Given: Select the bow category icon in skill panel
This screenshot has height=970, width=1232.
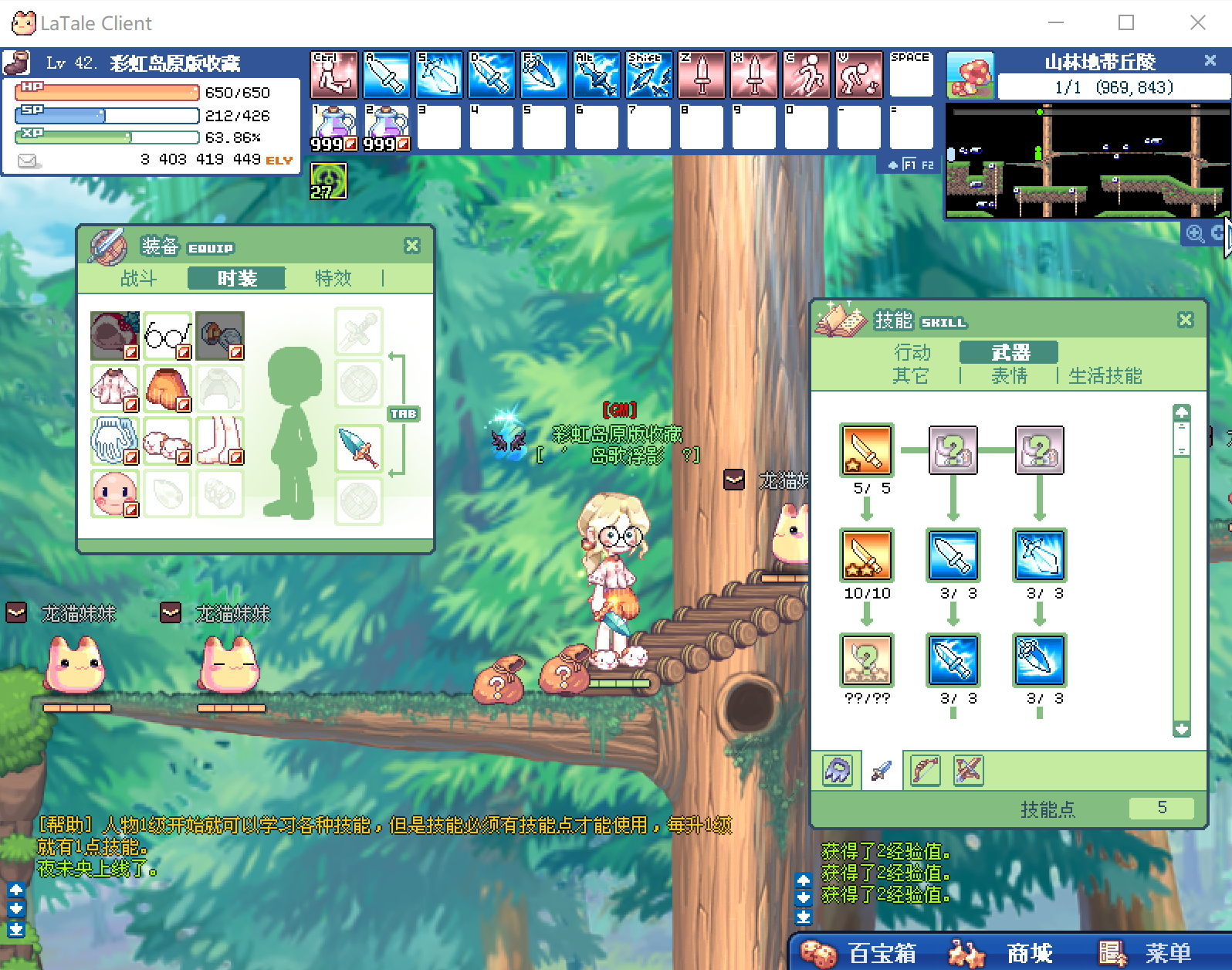Looking at the screenshot, I should point(925,771).
